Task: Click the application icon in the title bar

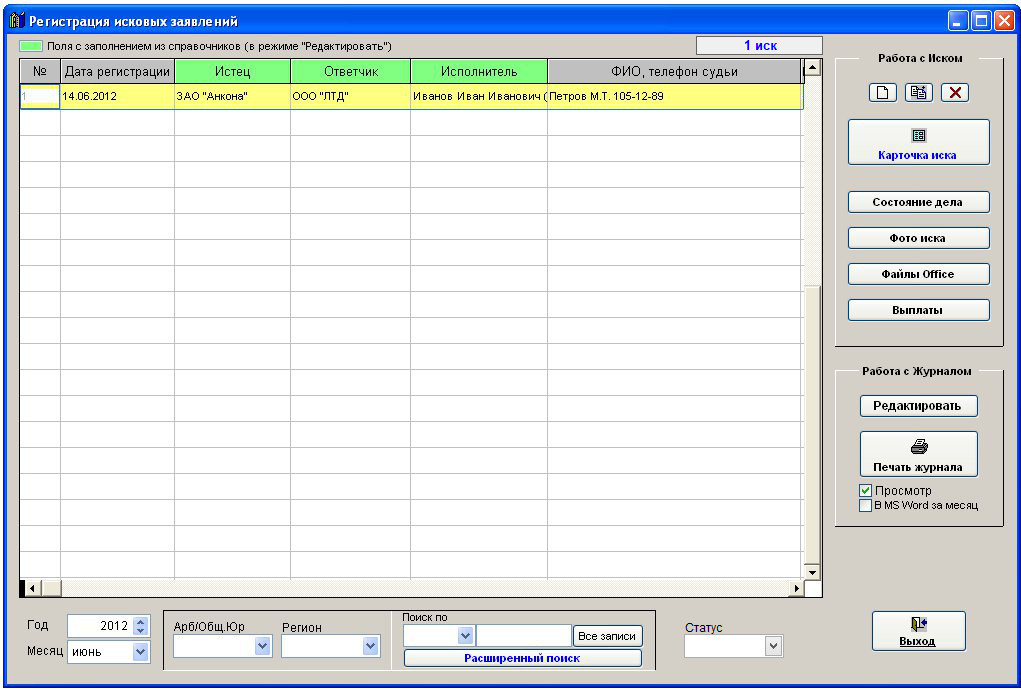Action: pyautogui.click(x=16, y=21)
